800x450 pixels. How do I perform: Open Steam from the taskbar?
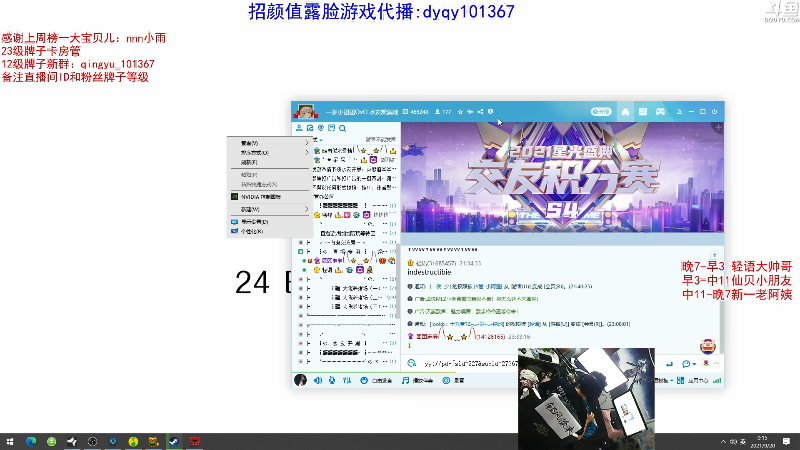pos(174,442)
